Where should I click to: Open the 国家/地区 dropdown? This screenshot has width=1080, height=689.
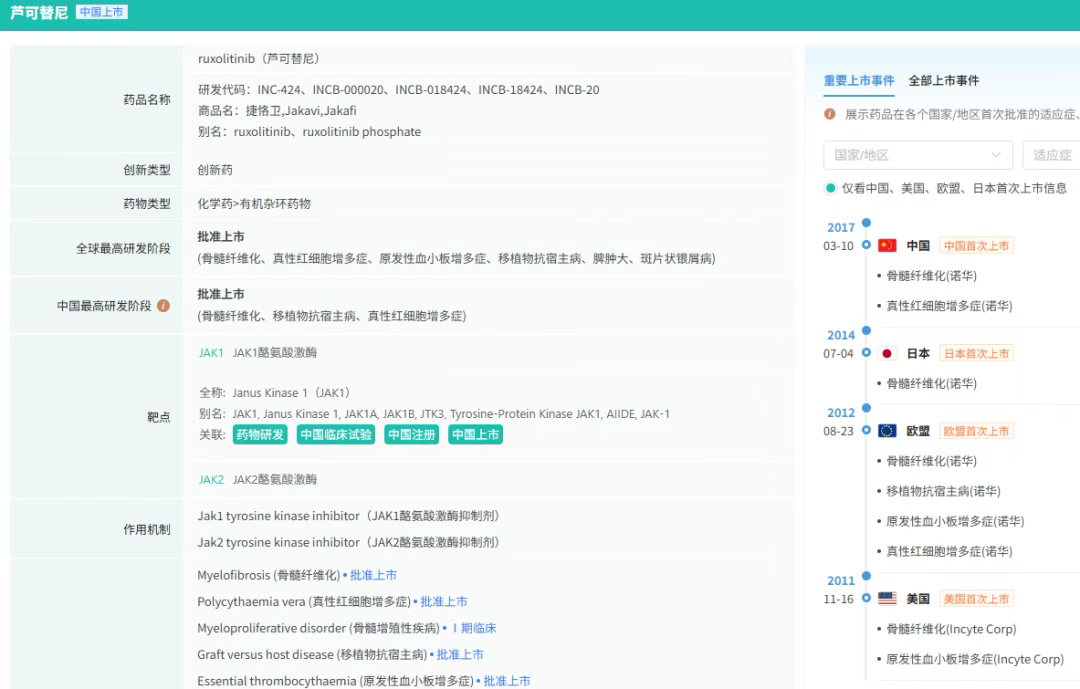point(917,155)
